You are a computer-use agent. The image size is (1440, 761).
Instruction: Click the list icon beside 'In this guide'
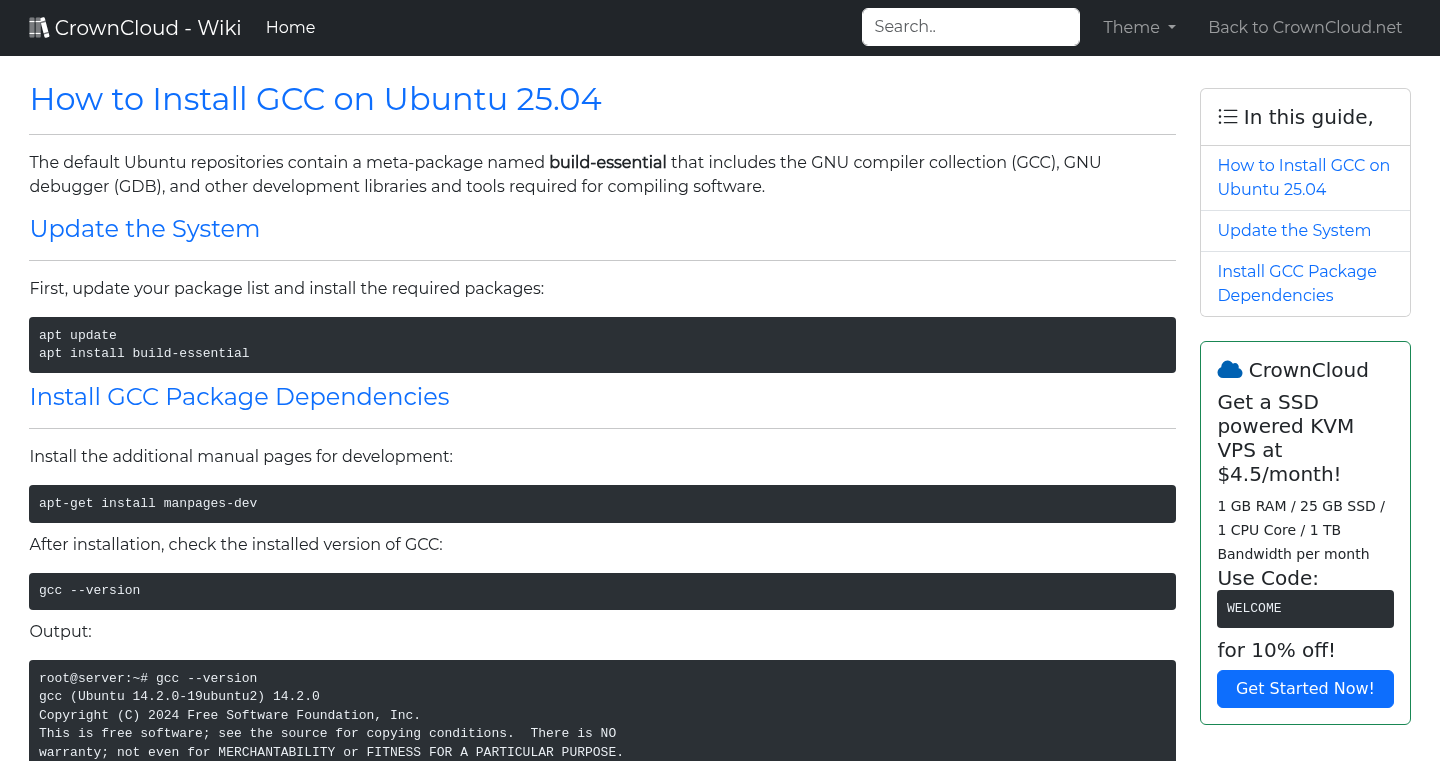click(1228, 116)
